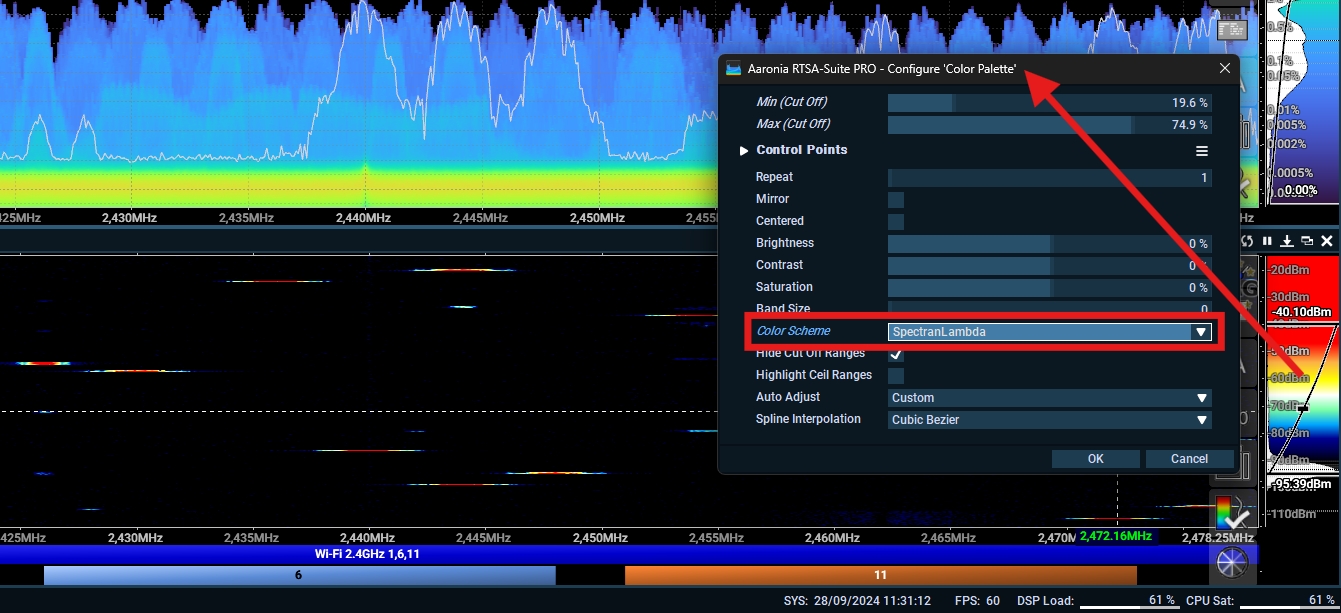This screenshot has width=1341, height=613.
Task: Click the color palette icon with checkmark
Action: click(x=1231, y=512)
